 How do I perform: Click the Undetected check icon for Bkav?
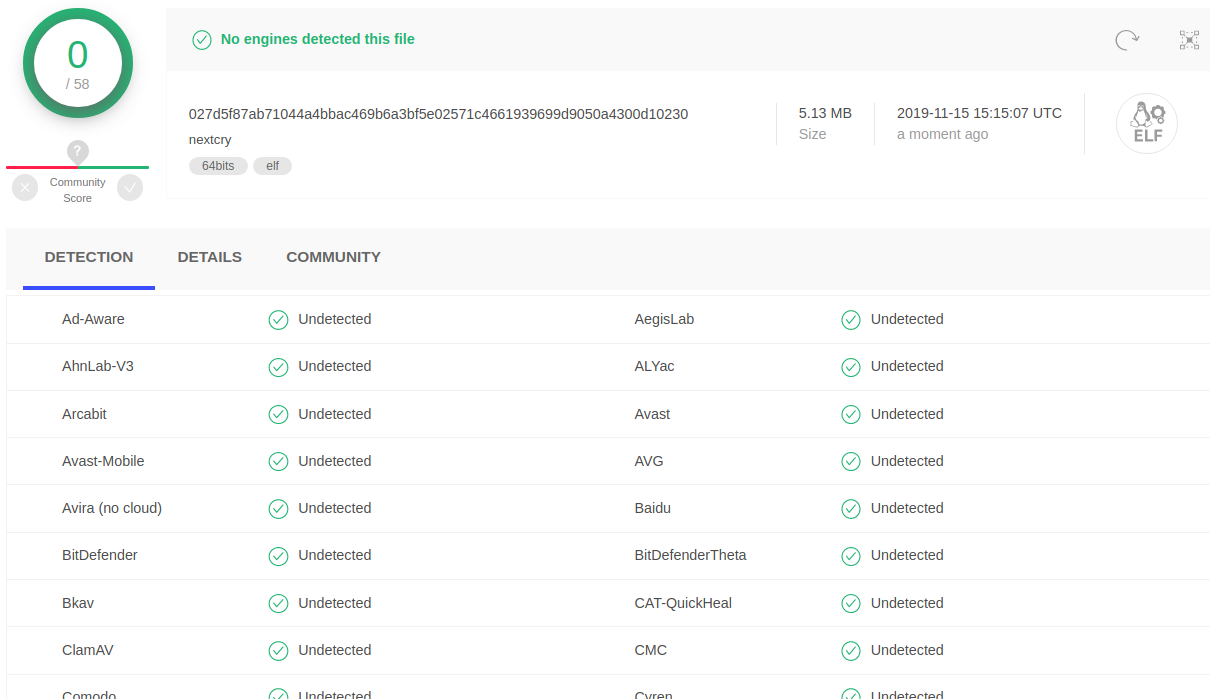pyautogui.click(x=278, y=603)
